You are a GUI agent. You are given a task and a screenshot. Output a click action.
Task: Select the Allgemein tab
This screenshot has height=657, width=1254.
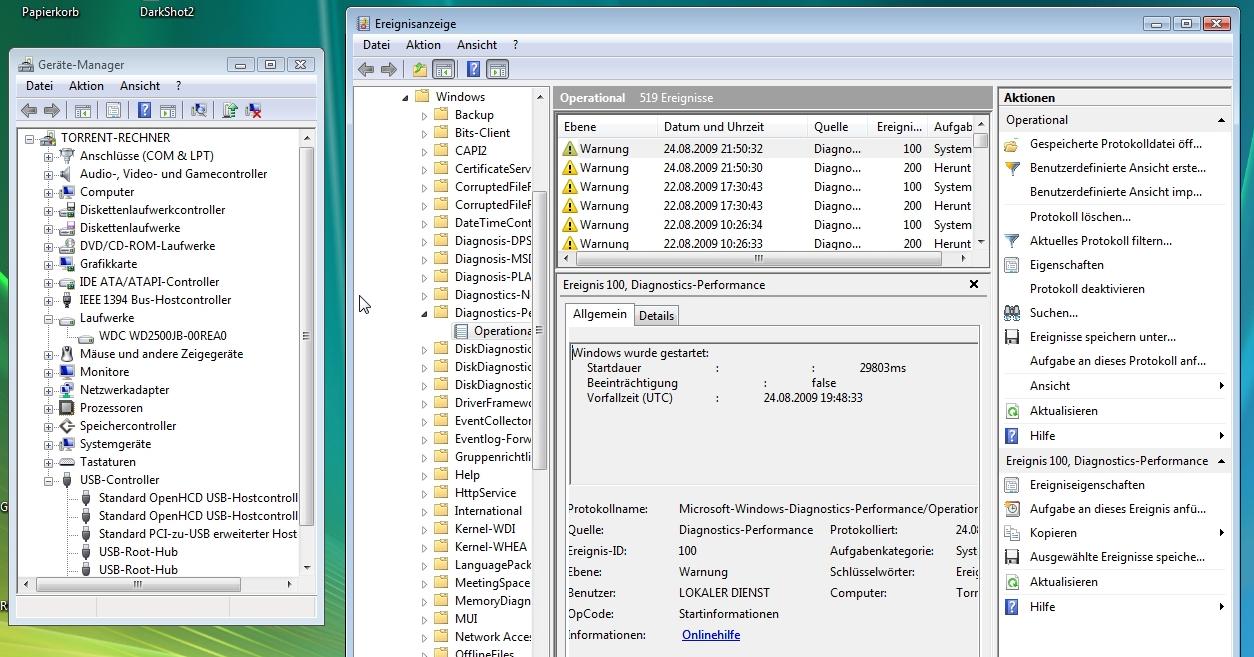click(599, 314)
